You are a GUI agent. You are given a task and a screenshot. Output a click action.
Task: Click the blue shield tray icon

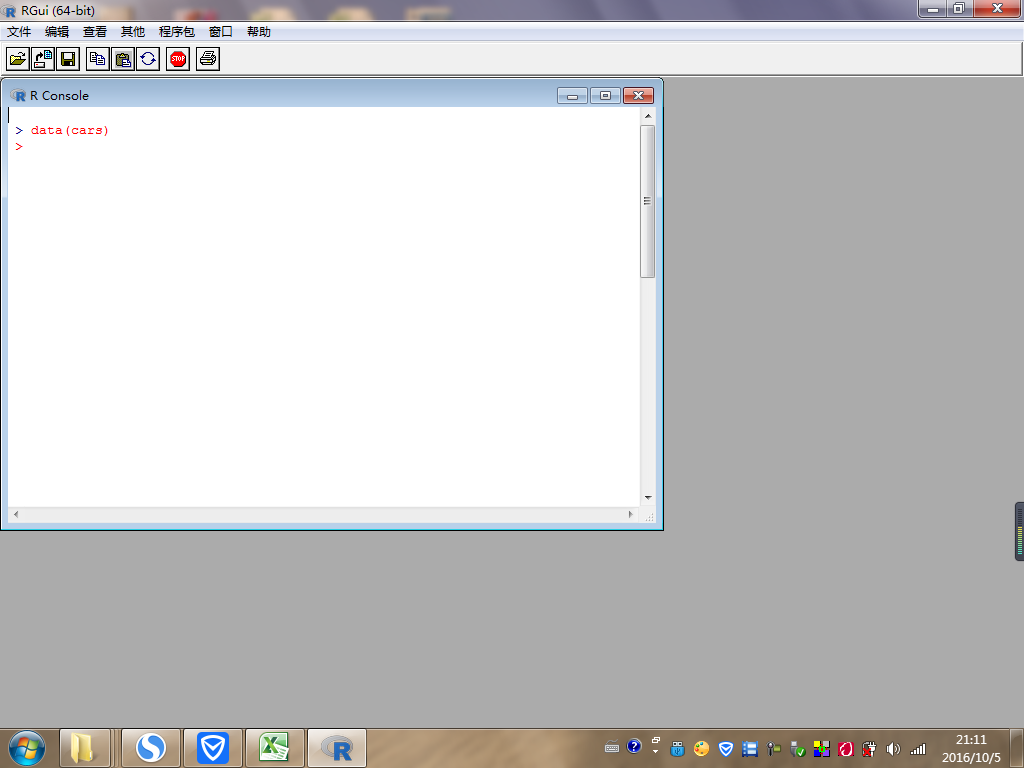click(x=726, y=749)
